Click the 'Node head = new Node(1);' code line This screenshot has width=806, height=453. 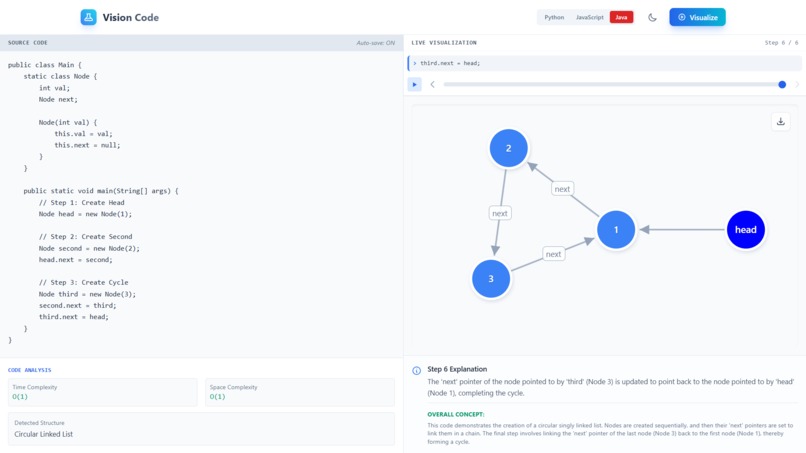tap(85, 214)
